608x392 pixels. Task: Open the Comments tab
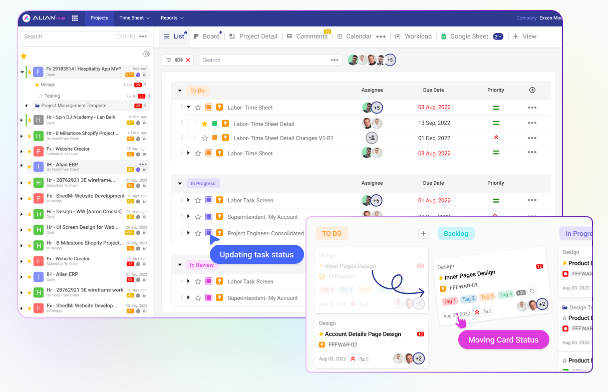(x=307, y=36)
